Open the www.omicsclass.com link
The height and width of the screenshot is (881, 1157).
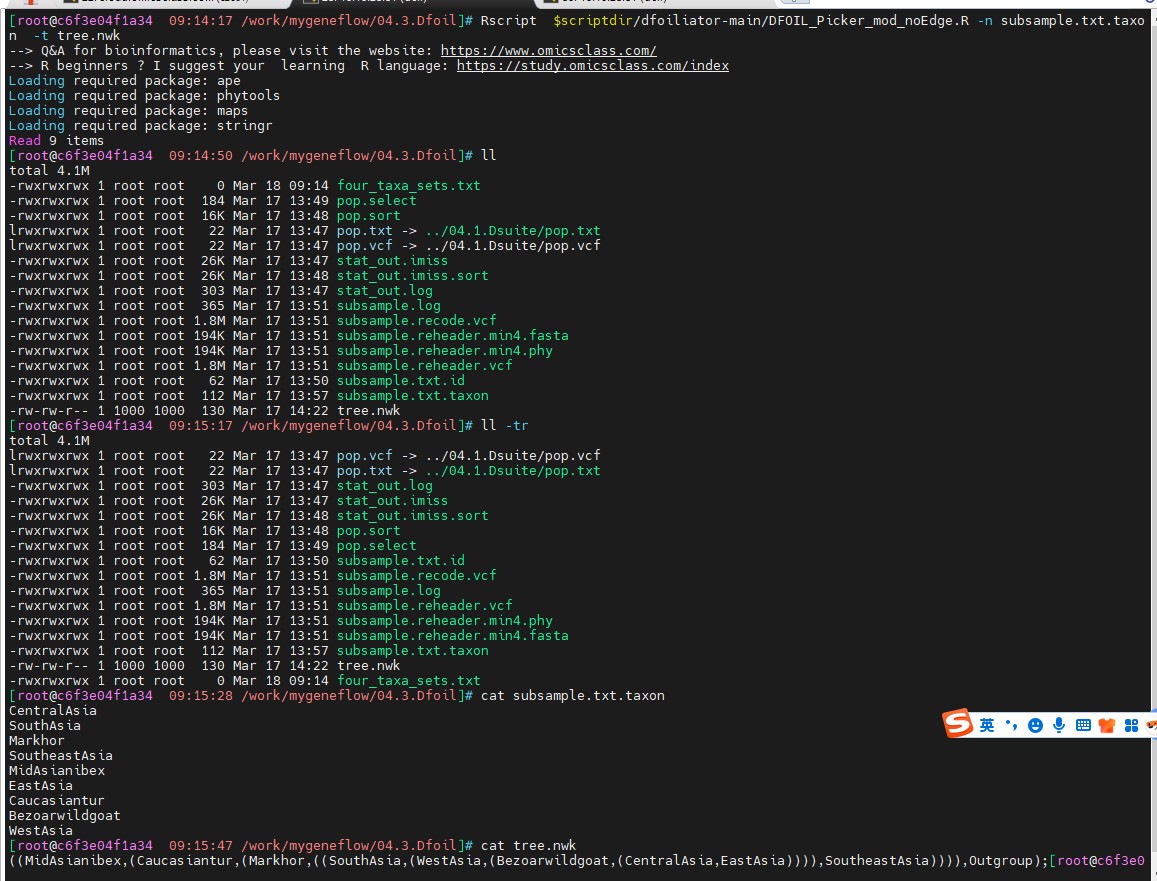[548, 51]
